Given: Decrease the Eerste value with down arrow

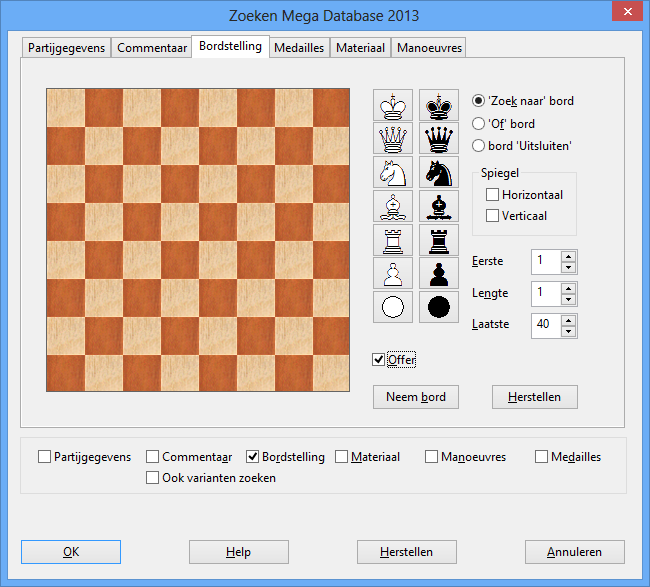Looking at the screenshot, I should [569, 267].
